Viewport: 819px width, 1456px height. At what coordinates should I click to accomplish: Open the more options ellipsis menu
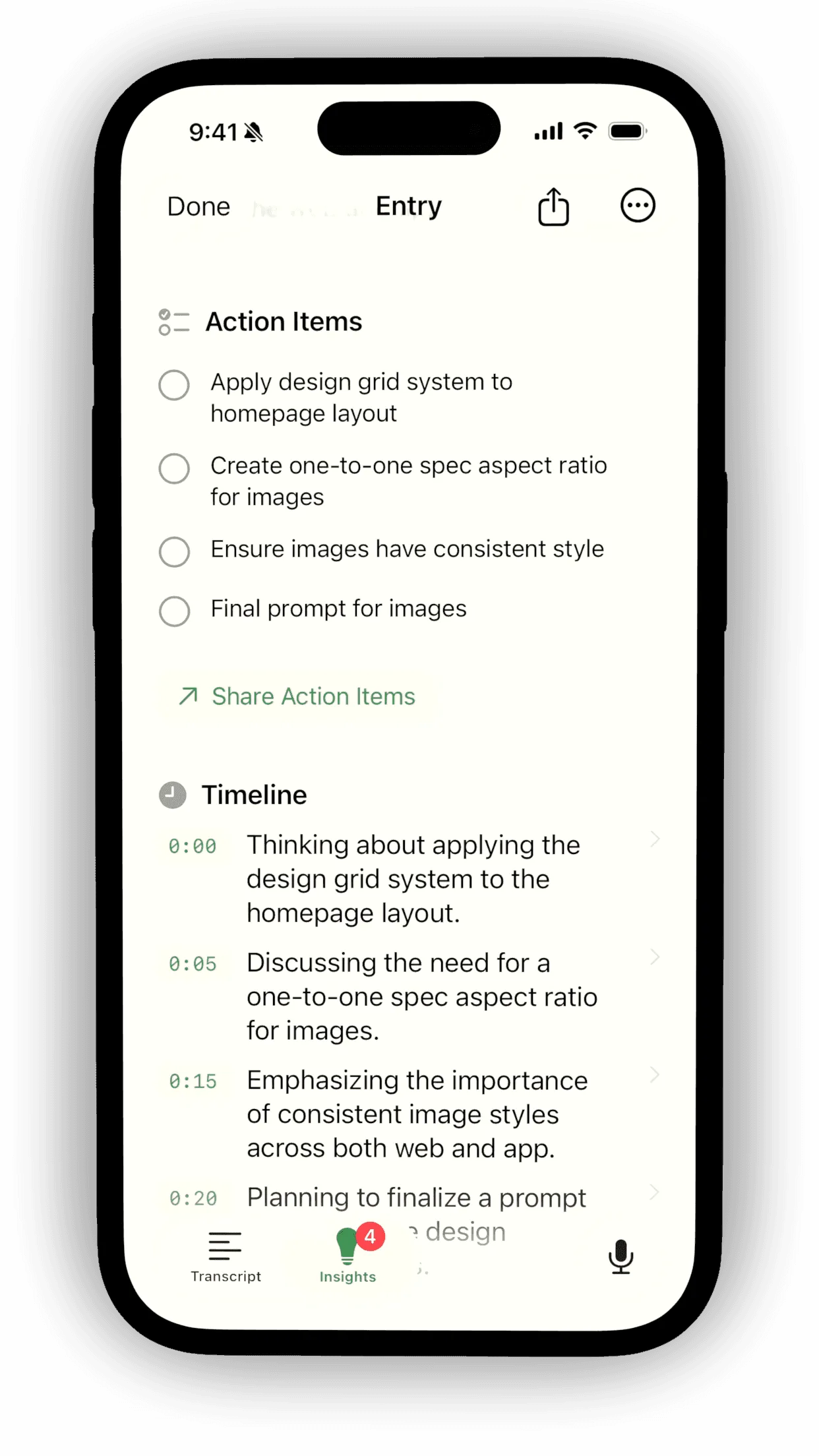coord(637,206)
